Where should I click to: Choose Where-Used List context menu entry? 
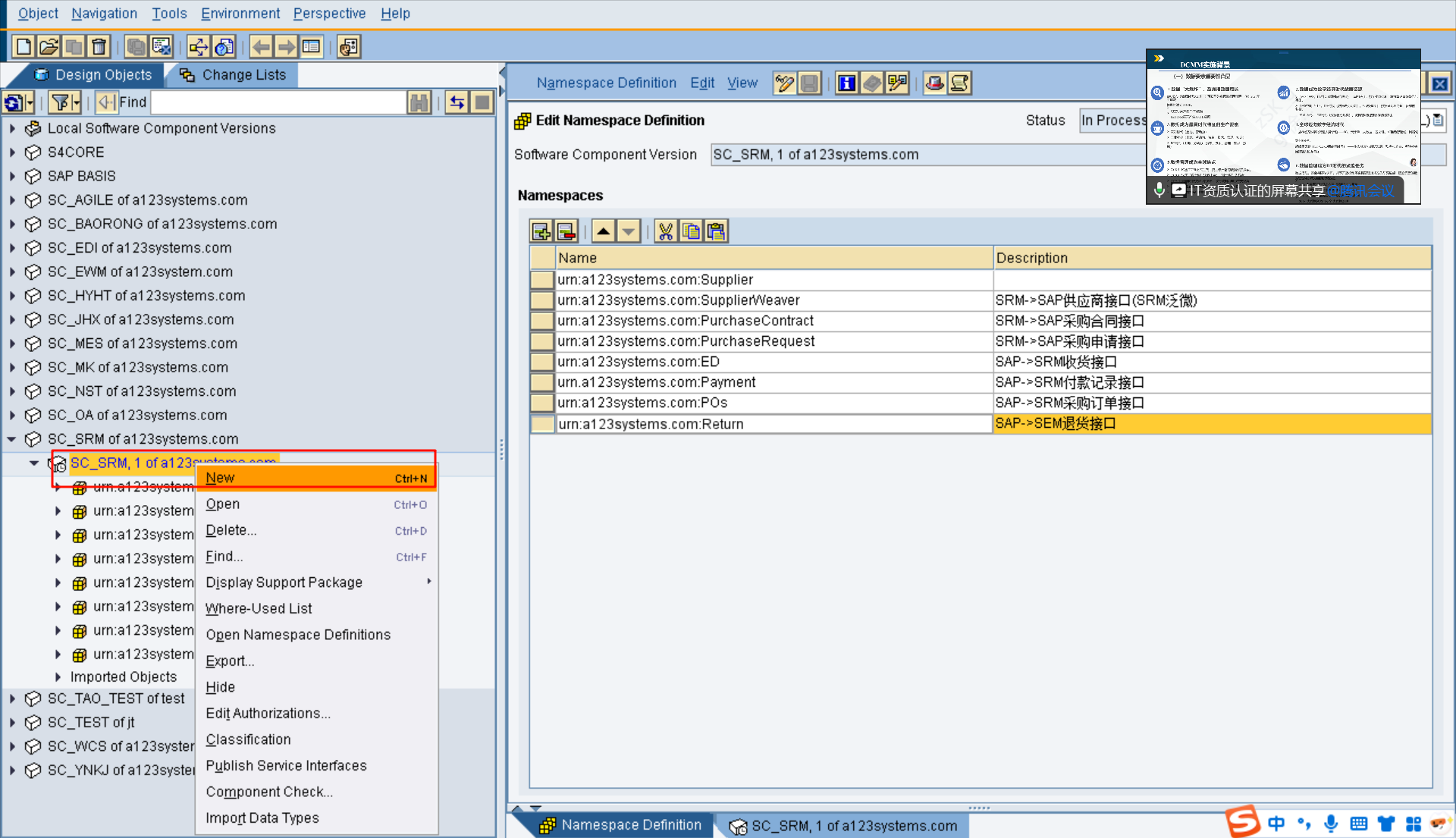click(x=316, y=608)
